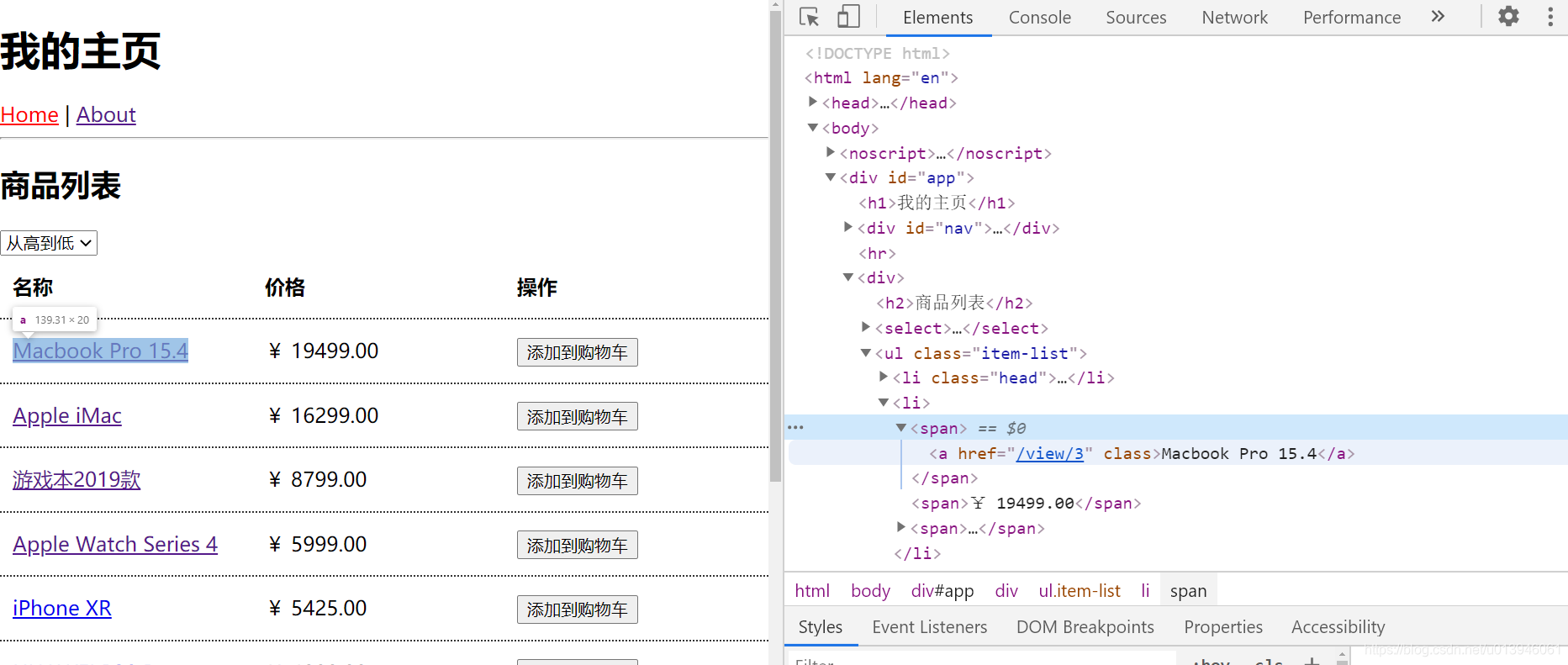Select the closing </li> DOM line
The width and height of the screenshot is (1568, 665).
(917, 553)
